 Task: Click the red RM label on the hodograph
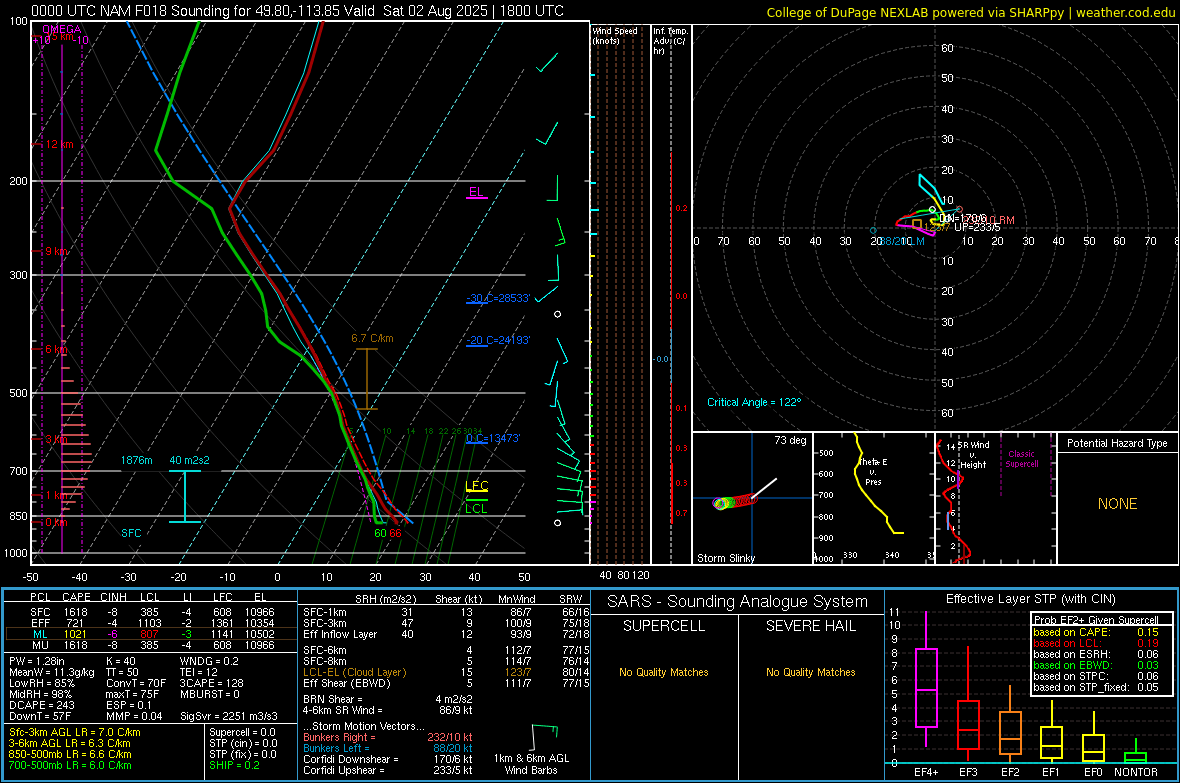[x=1007, y=220]
